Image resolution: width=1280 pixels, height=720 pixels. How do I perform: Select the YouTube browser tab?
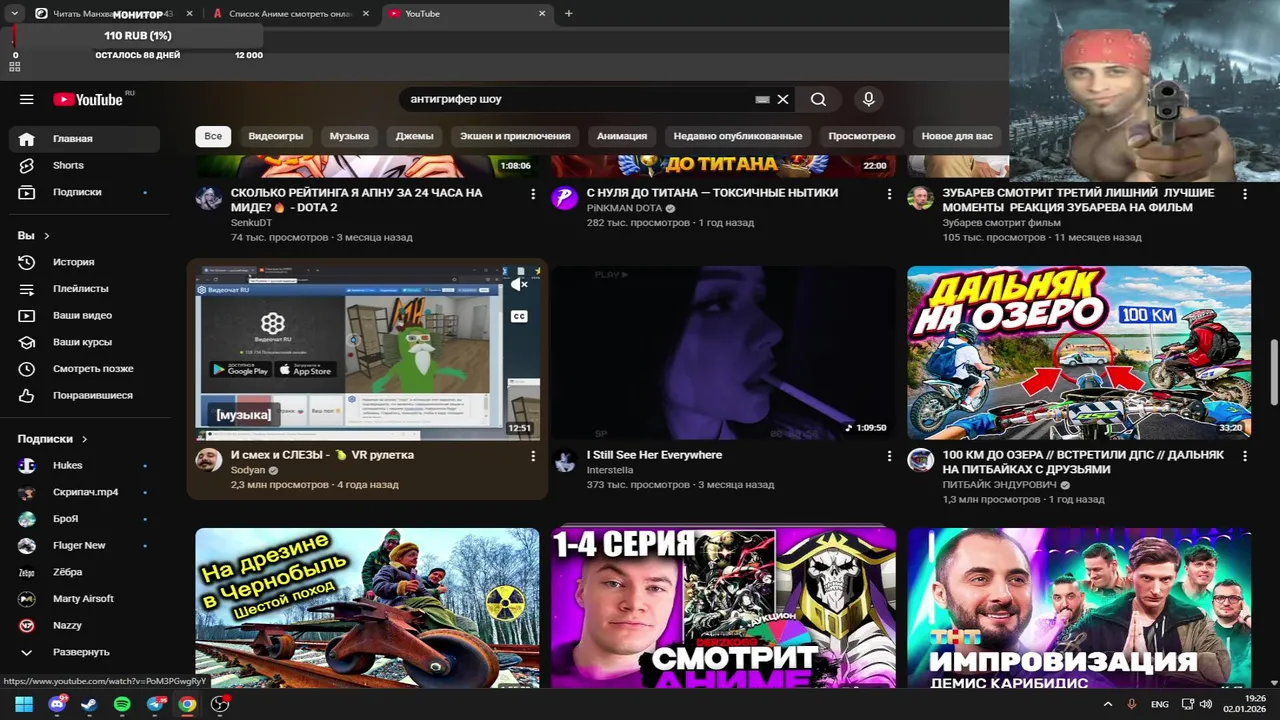tap(467, 13)
